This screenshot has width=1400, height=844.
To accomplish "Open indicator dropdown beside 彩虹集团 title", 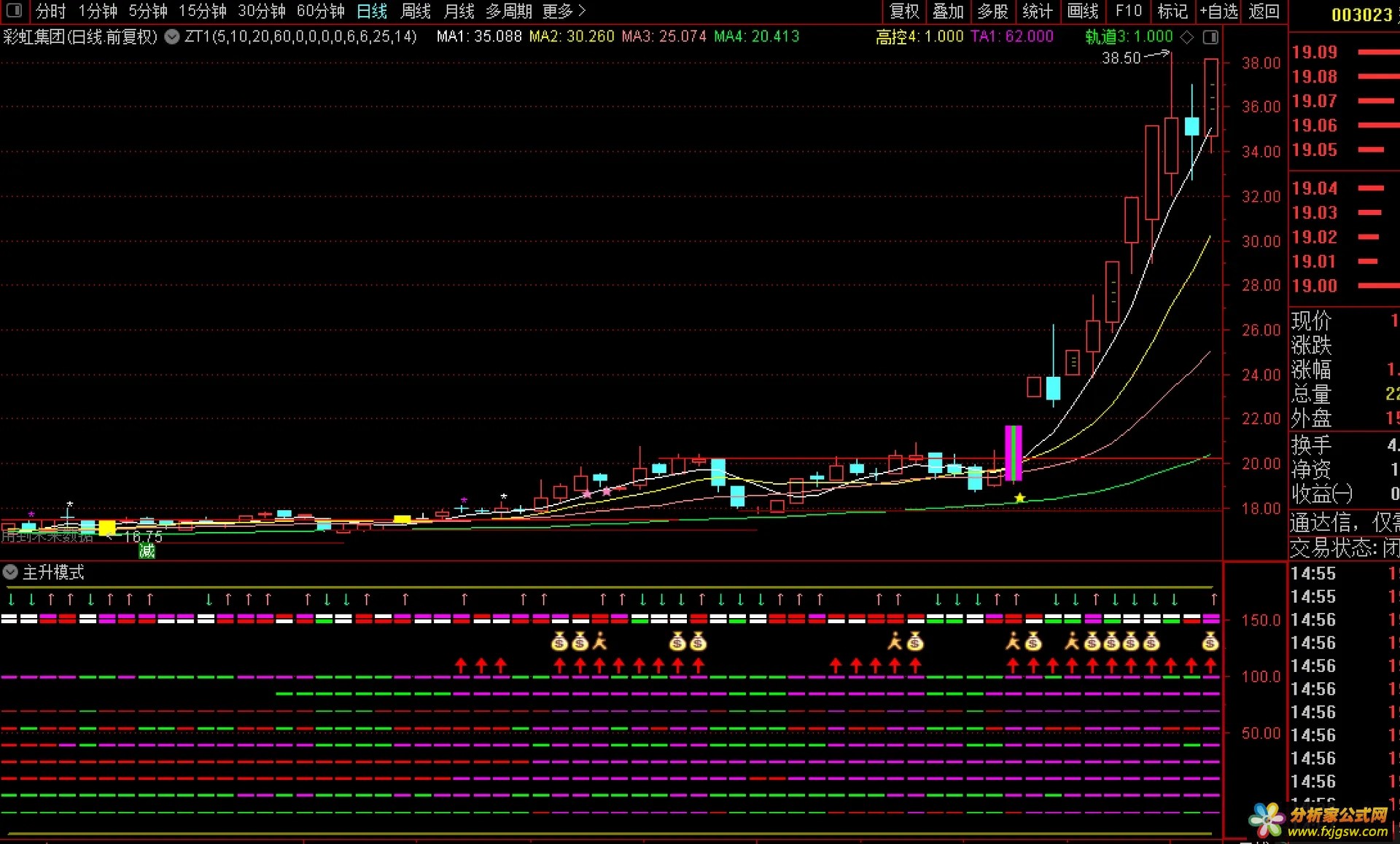I will point(172,36).
